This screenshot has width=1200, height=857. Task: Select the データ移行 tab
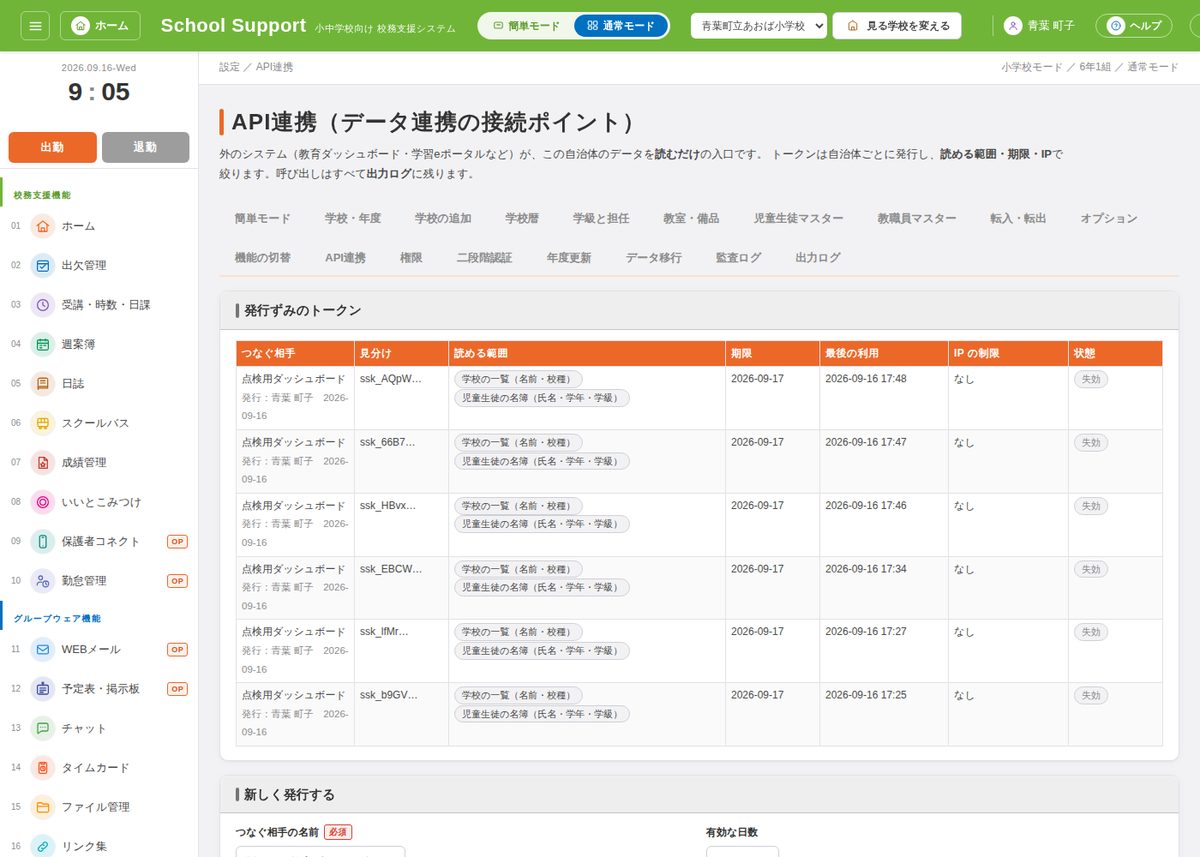click(654, 257)
